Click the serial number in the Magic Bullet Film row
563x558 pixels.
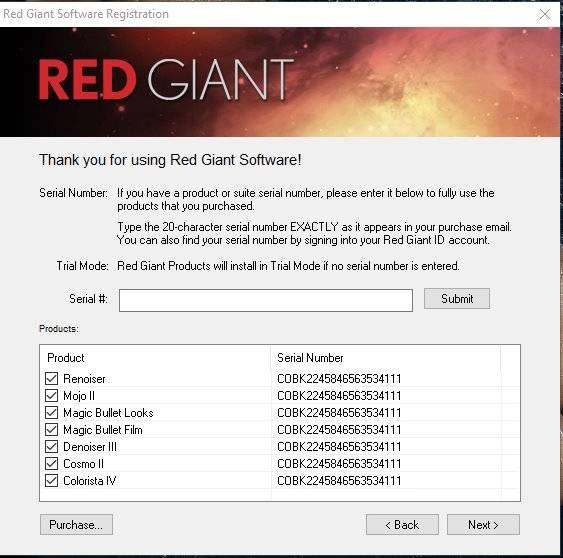(x=339, y=430)
